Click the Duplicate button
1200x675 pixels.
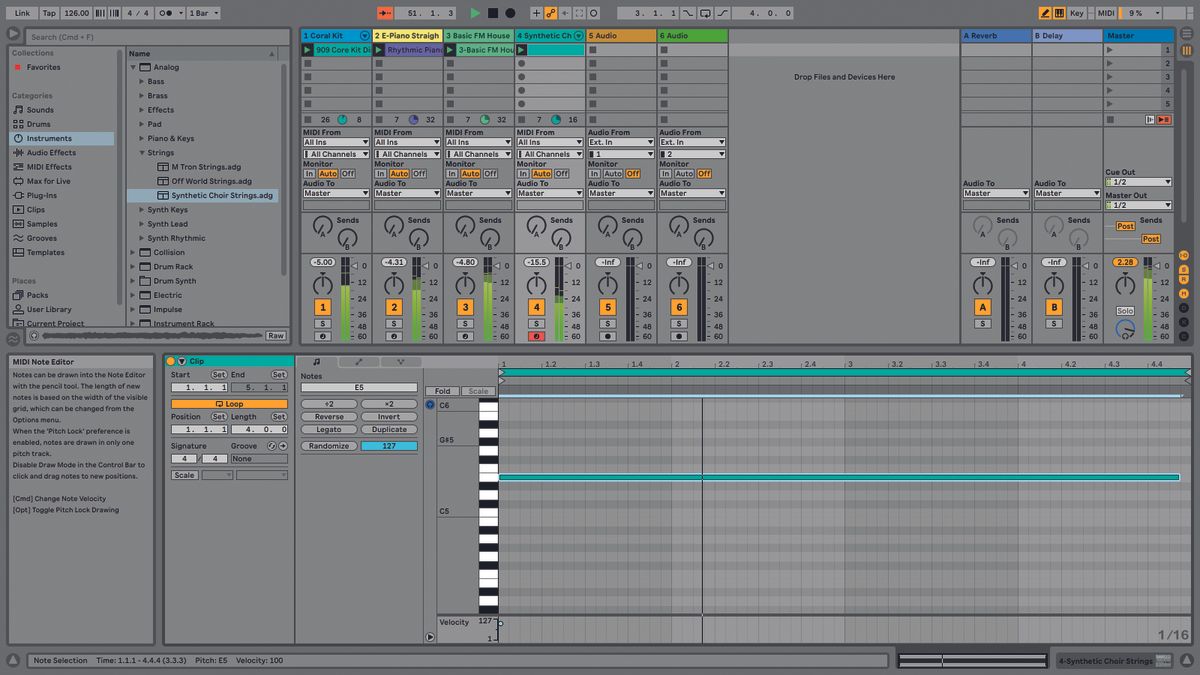point(389,429)
